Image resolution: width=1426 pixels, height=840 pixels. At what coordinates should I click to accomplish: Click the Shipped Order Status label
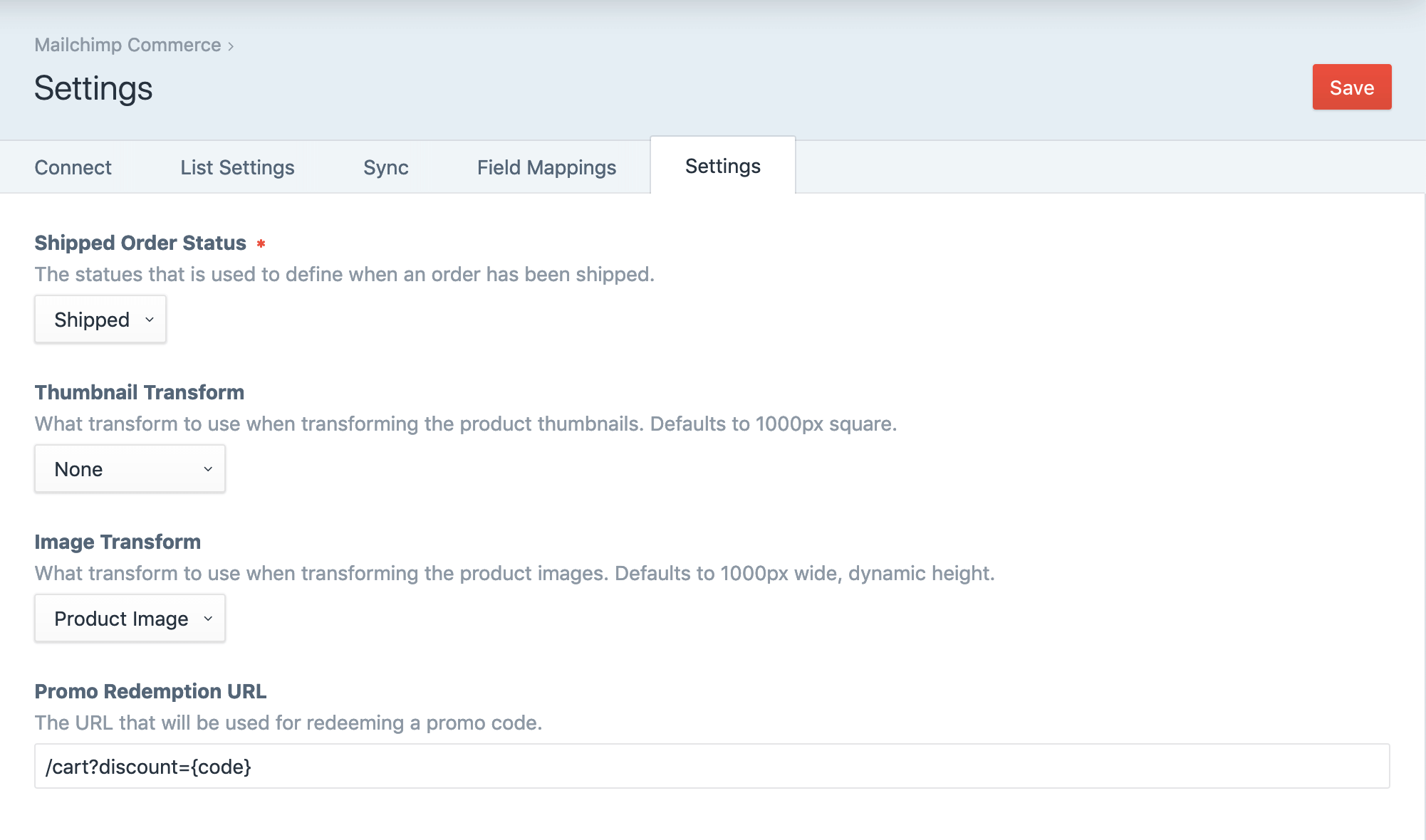[x=140, y=243]
